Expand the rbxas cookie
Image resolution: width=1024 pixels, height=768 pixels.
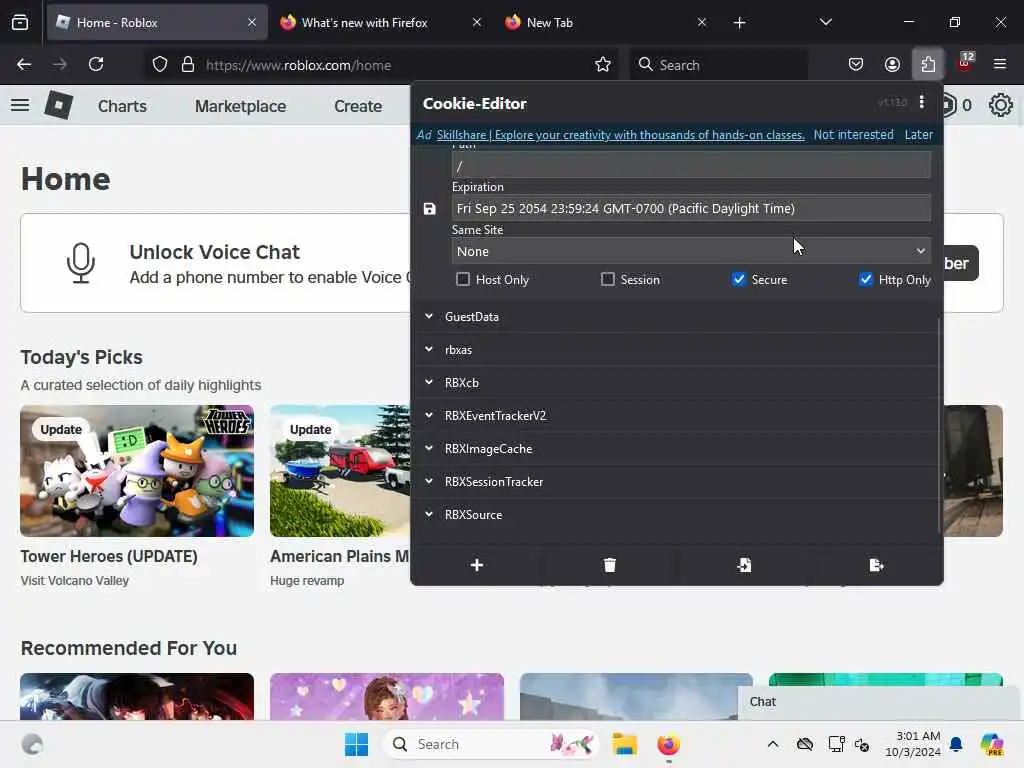[x=677, y=349]
